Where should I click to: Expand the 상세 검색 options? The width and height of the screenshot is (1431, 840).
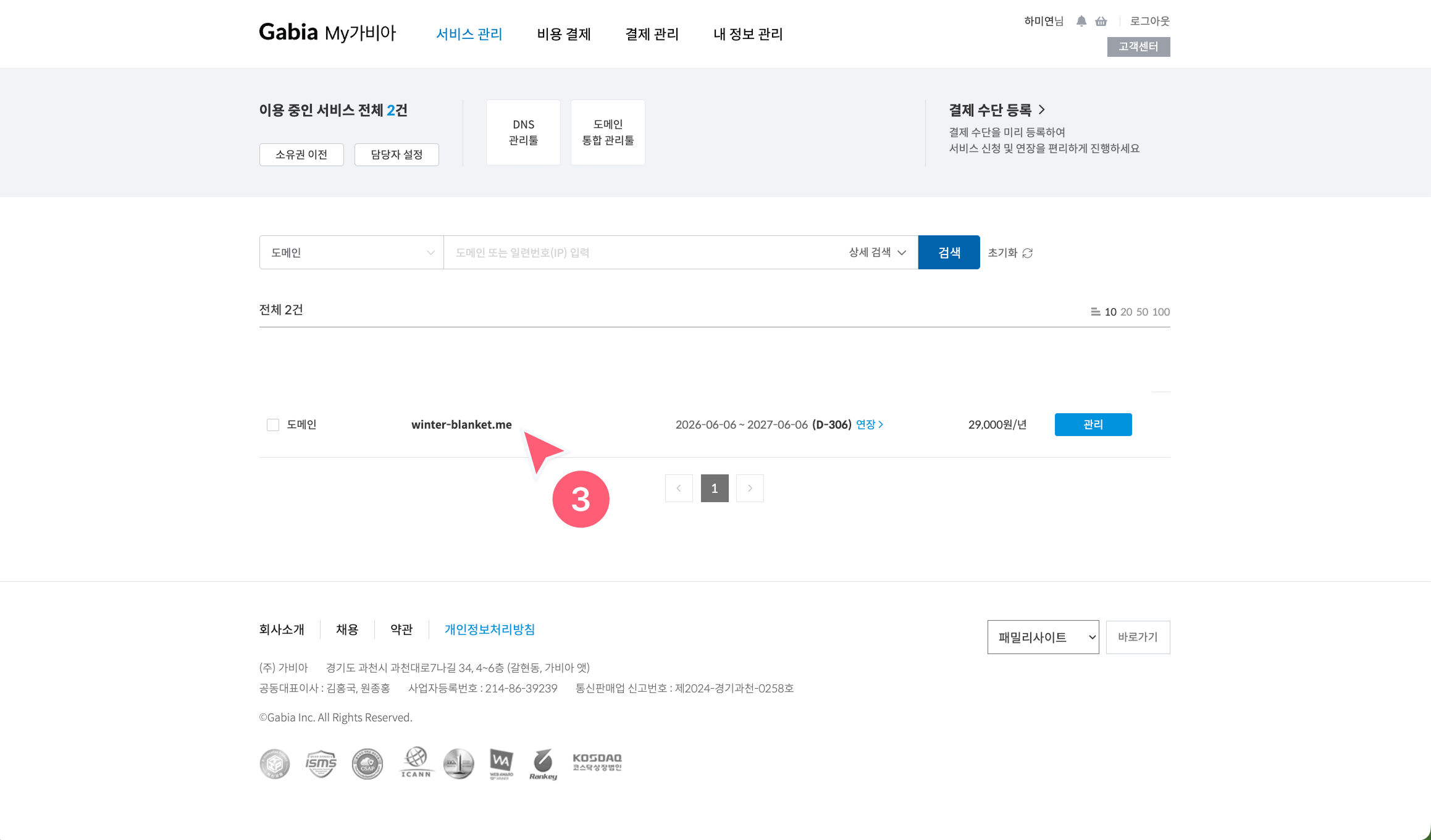(877, 252)
